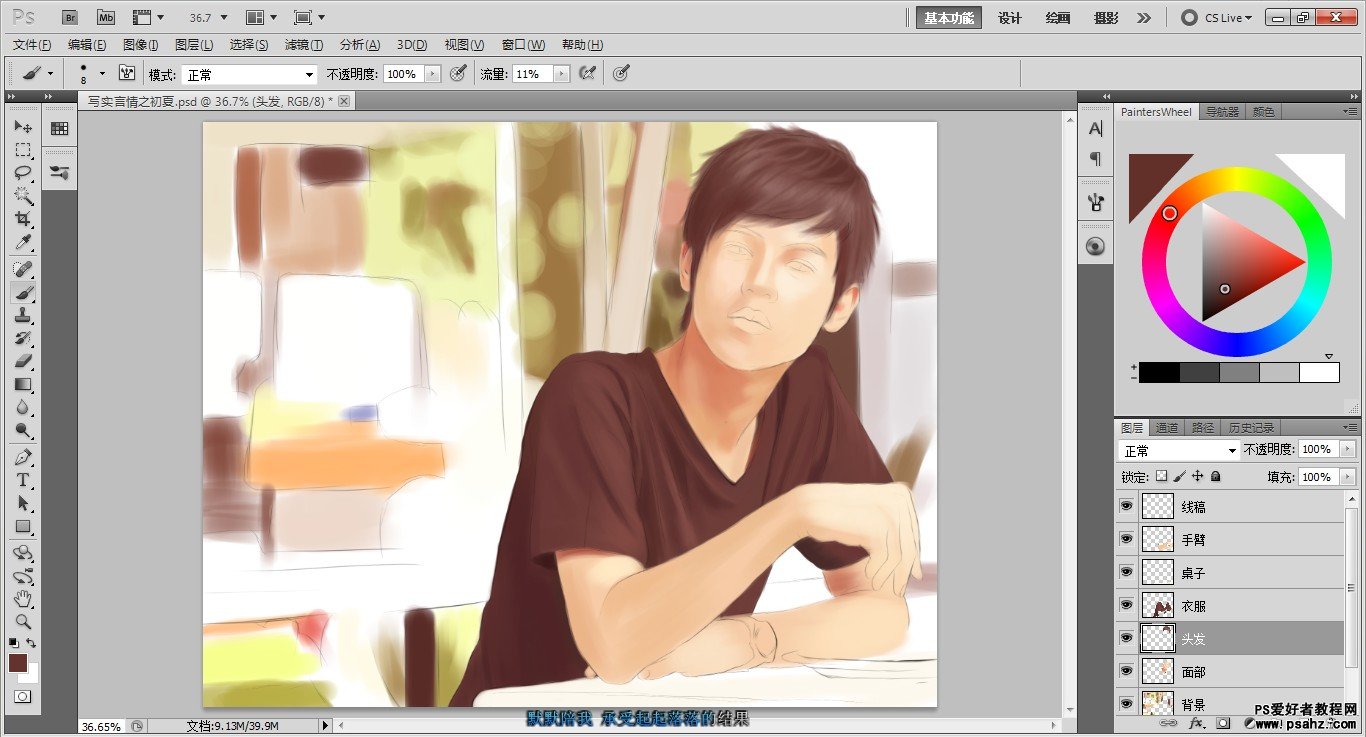
Task: Open Paragraph panel icon in dock
Action: coord(1095,158)
